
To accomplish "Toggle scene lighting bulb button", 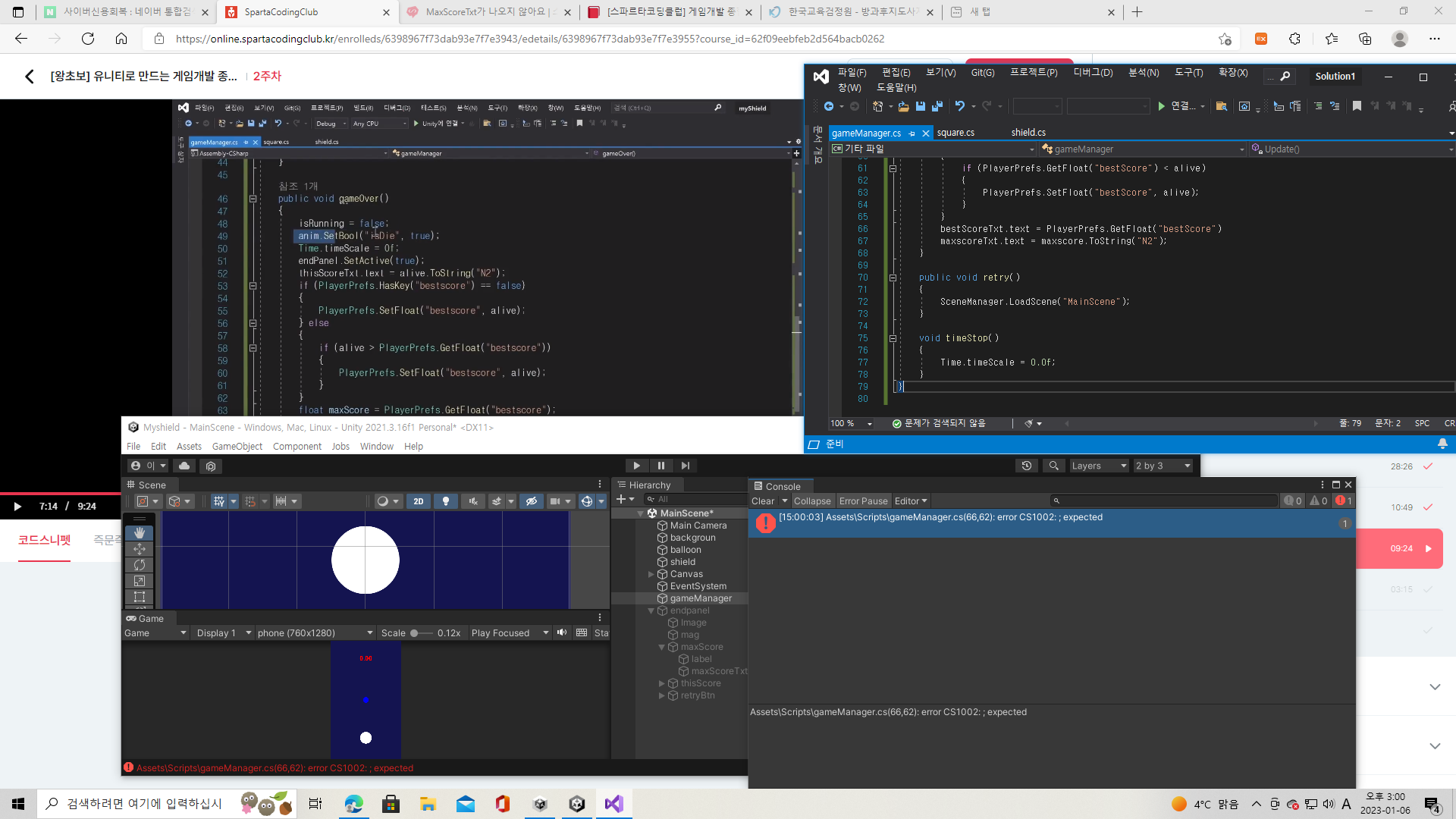I will (446, 501).
